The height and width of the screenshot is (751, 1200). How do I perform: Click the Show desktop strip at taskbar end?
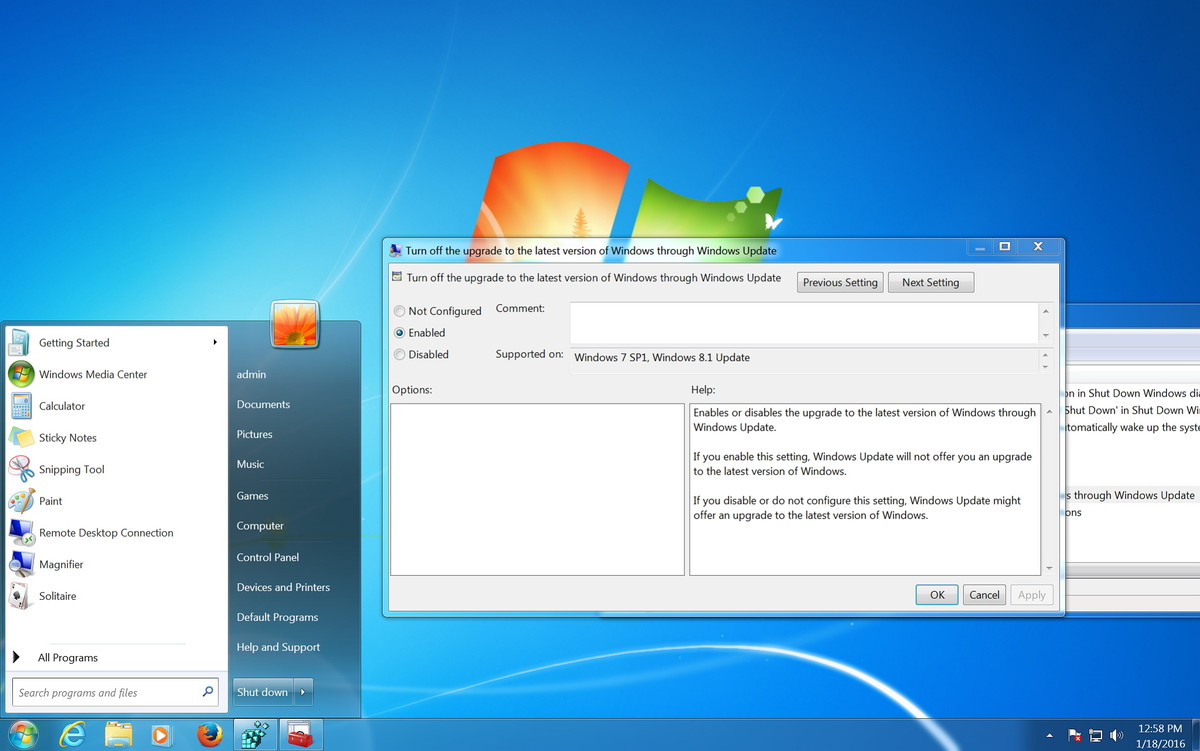tap(1194, 735)
